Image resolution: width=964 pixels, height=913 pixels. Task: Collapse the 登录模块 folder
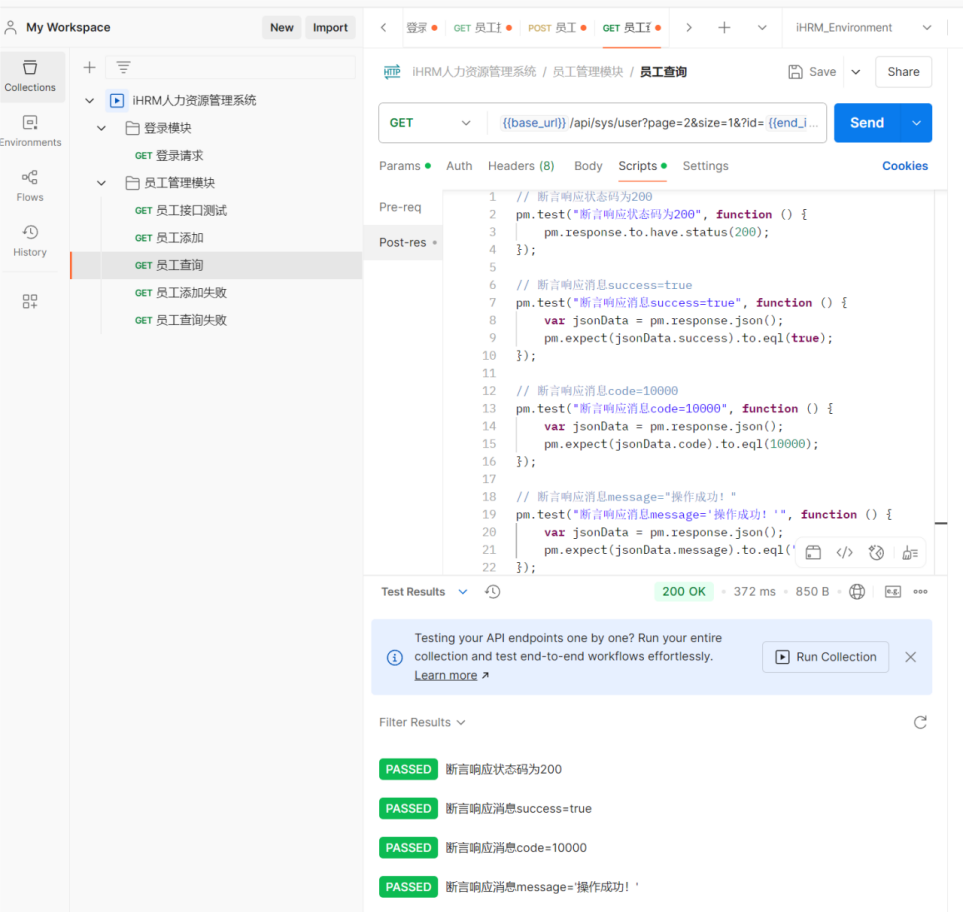101,128
